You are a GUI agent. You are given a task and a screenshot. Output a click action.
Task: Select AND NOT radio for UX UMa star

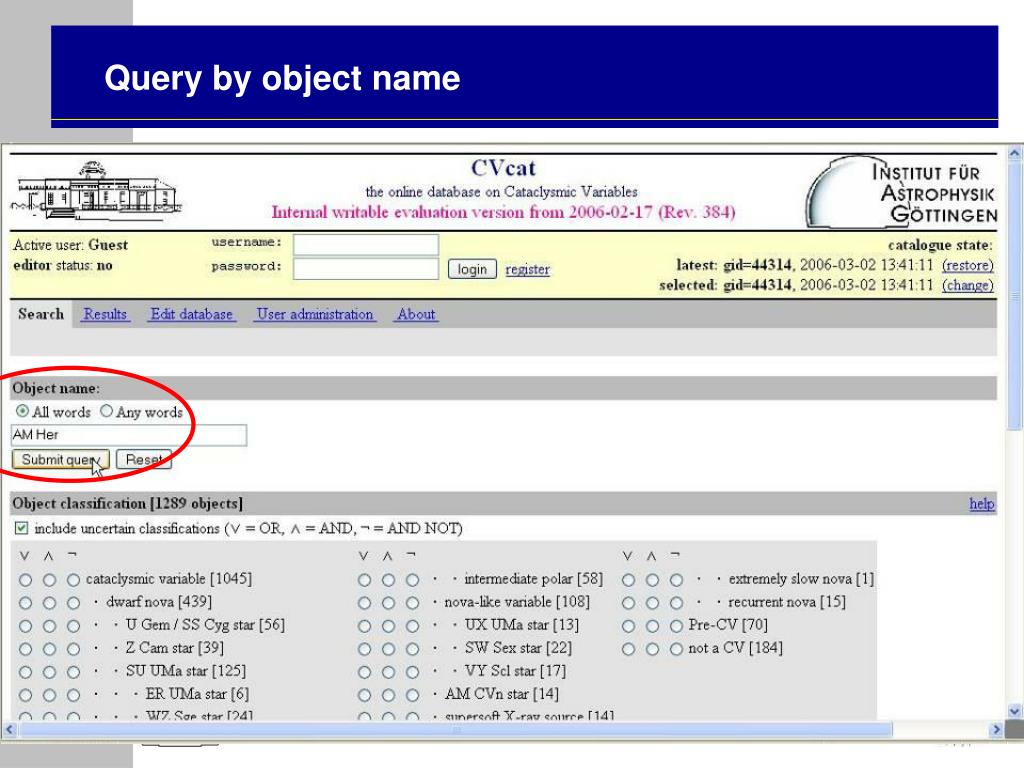click(x=413, y=626)
